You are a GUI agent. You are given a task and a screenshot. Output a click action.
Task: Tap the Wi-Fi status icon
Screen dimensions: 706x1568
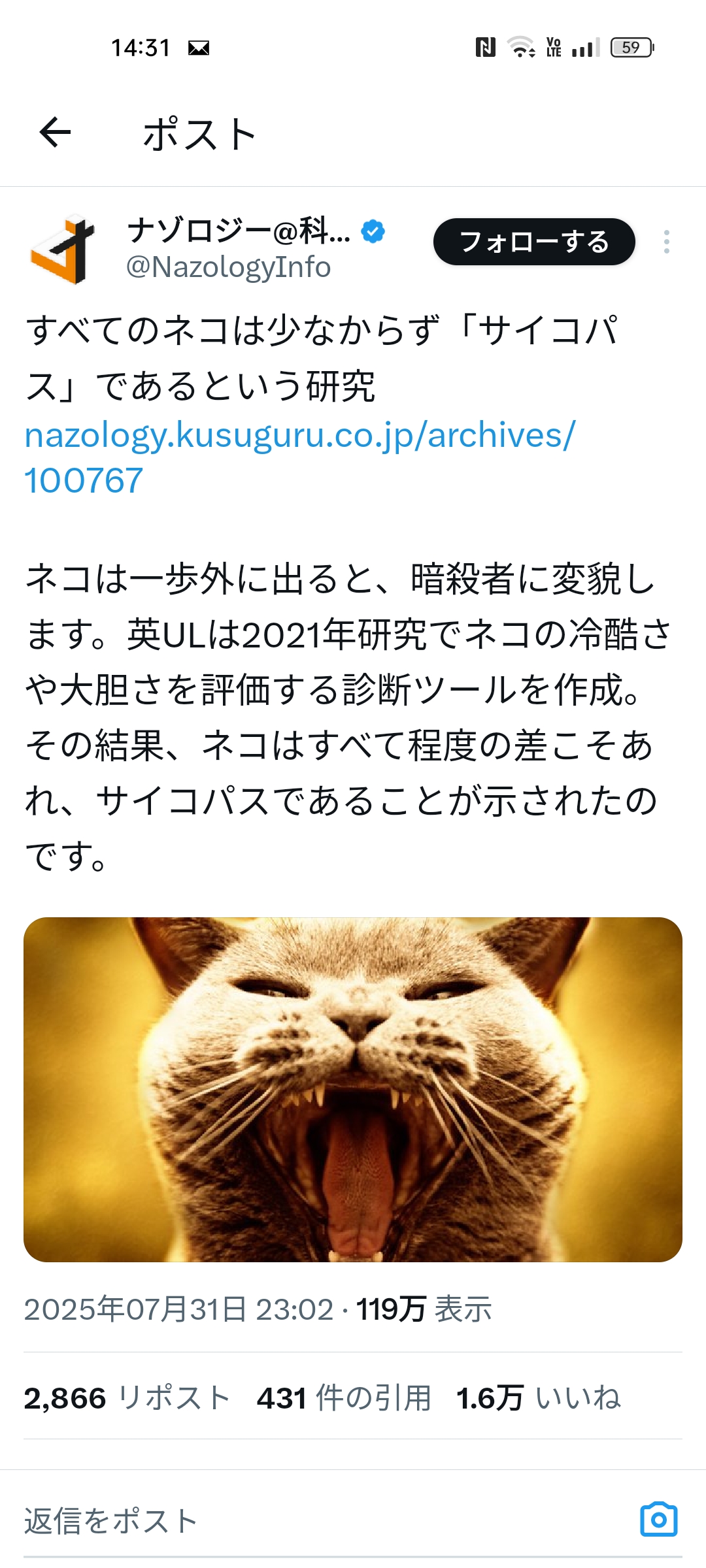tap(521, 47)
